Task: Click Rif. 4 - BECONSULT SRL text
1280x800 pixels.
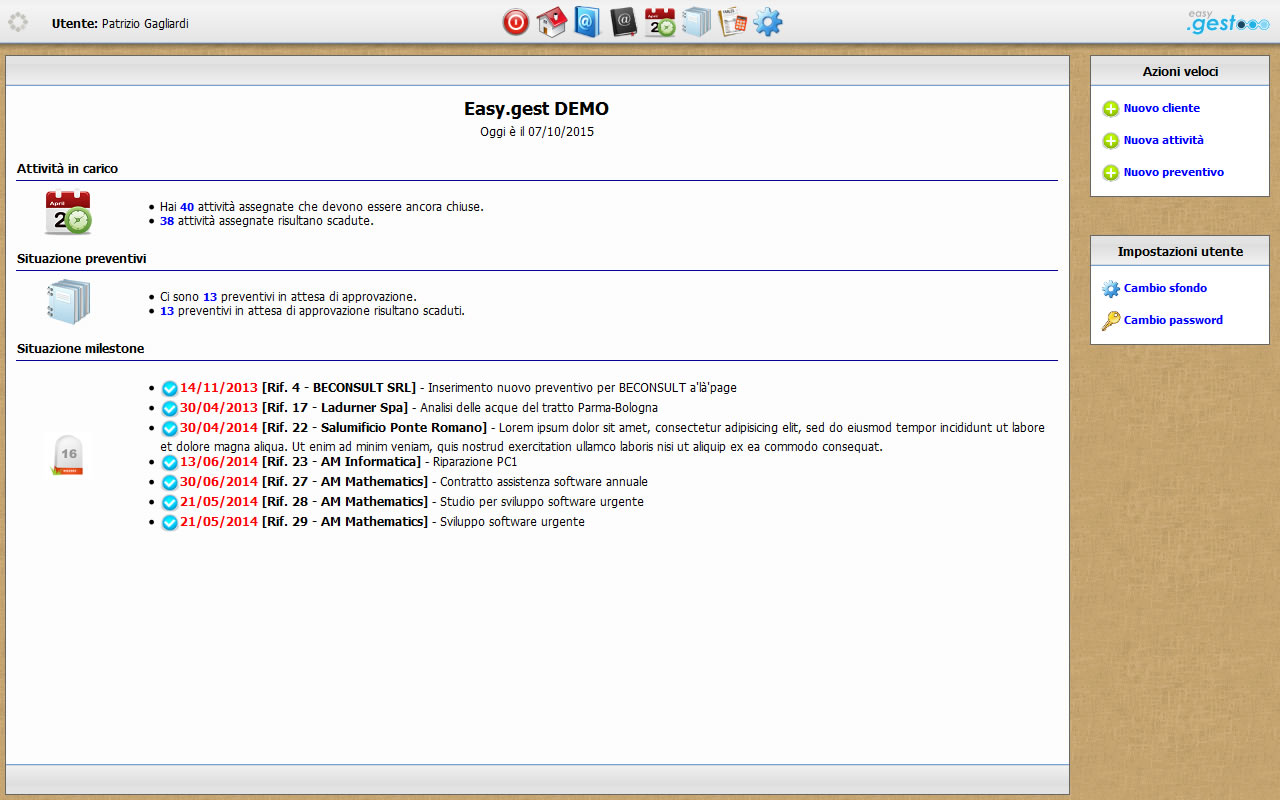Action: [339, 387]
